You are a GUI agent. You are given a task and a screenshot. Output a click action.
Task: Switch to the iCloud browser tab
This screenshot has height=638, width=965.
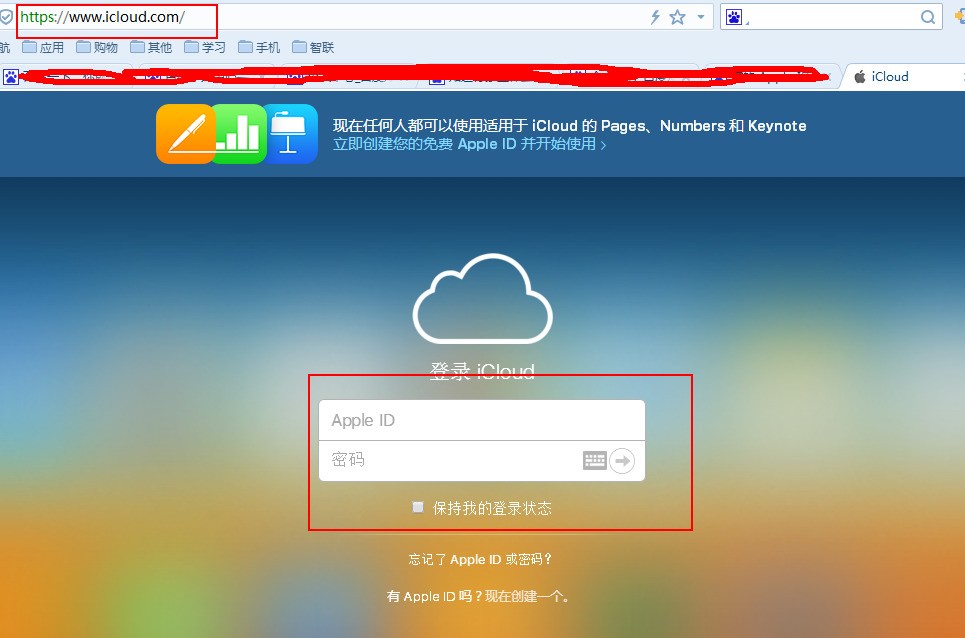(902, 77)
